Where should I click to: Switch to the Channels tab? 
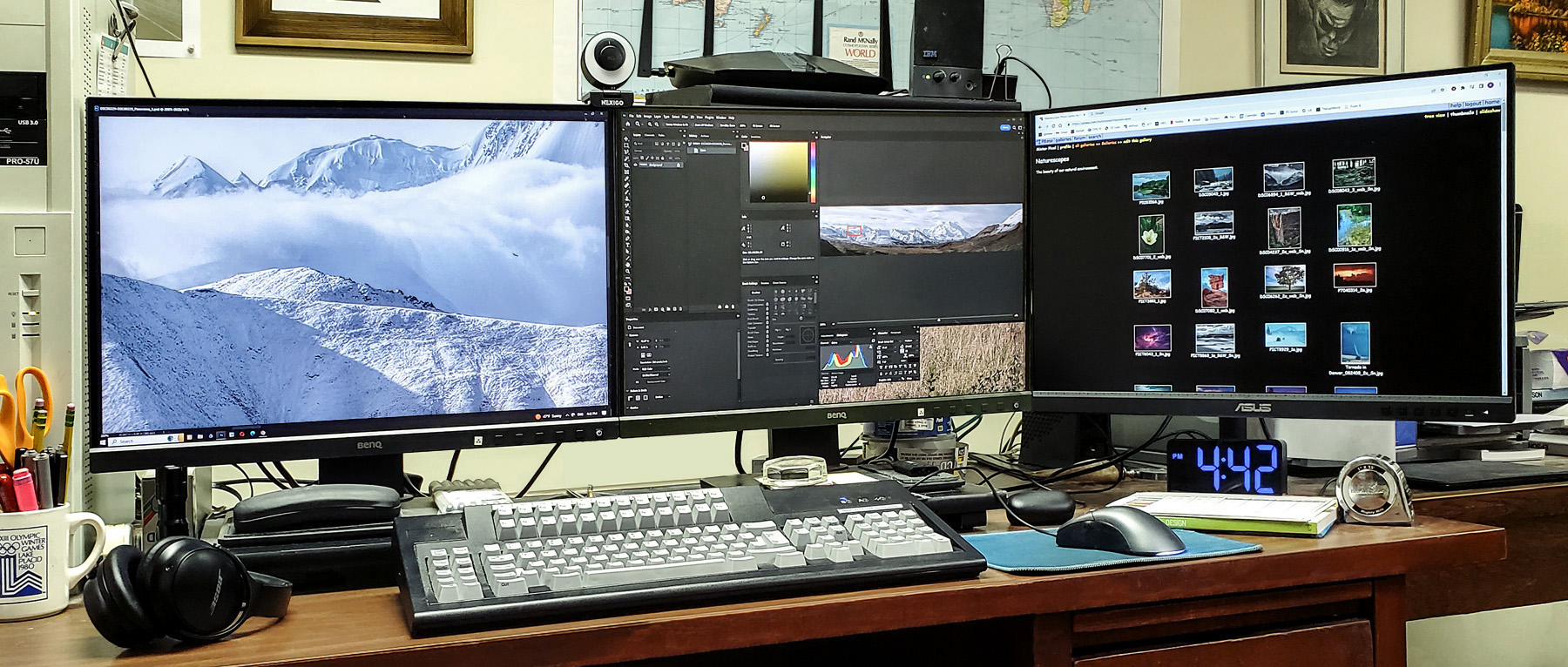[x=650, y=135]
